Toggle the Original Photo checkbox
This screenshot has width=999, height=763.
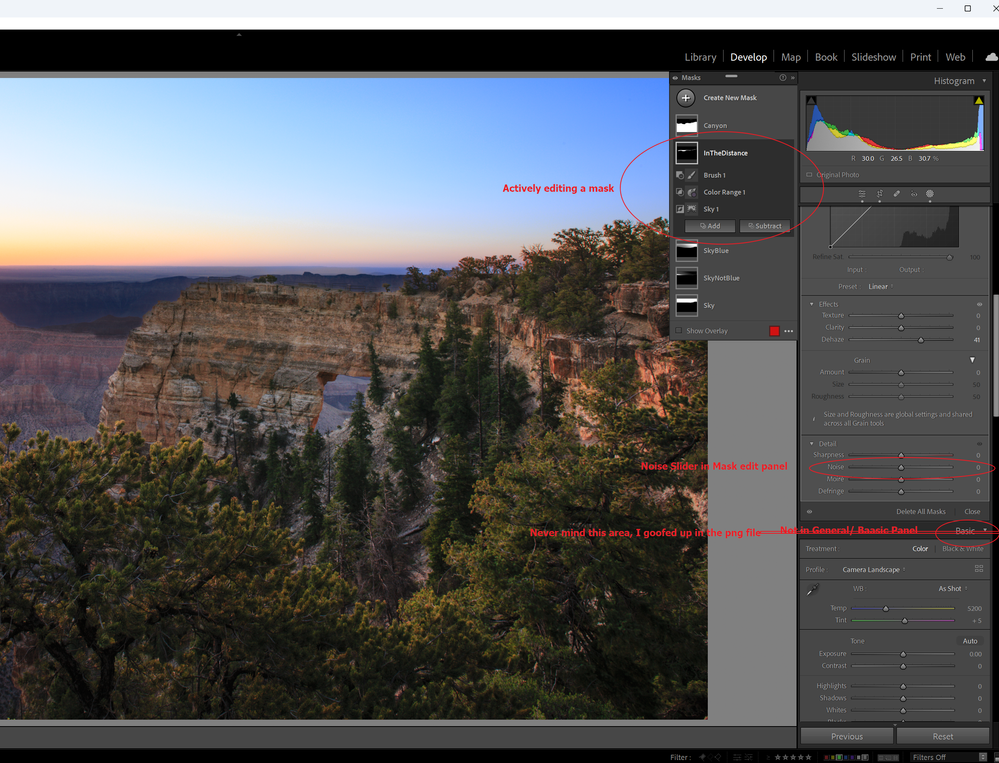809,175
